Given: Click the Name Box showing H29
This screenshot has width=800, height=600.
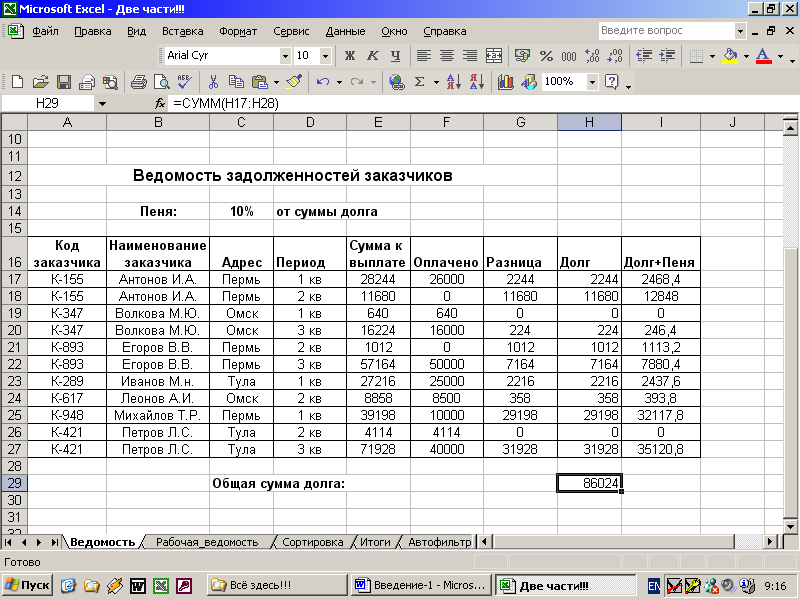Looking at the screenshot, I should tap(46, 103).
